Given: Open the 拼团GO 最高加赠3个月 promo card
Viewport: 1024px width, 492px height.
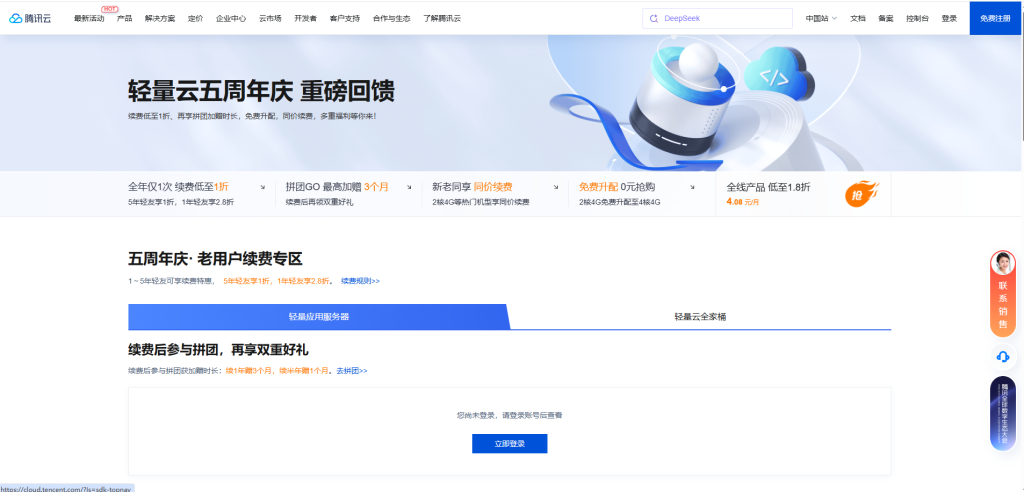Looking at the screenshot, I should pos(348,194).
